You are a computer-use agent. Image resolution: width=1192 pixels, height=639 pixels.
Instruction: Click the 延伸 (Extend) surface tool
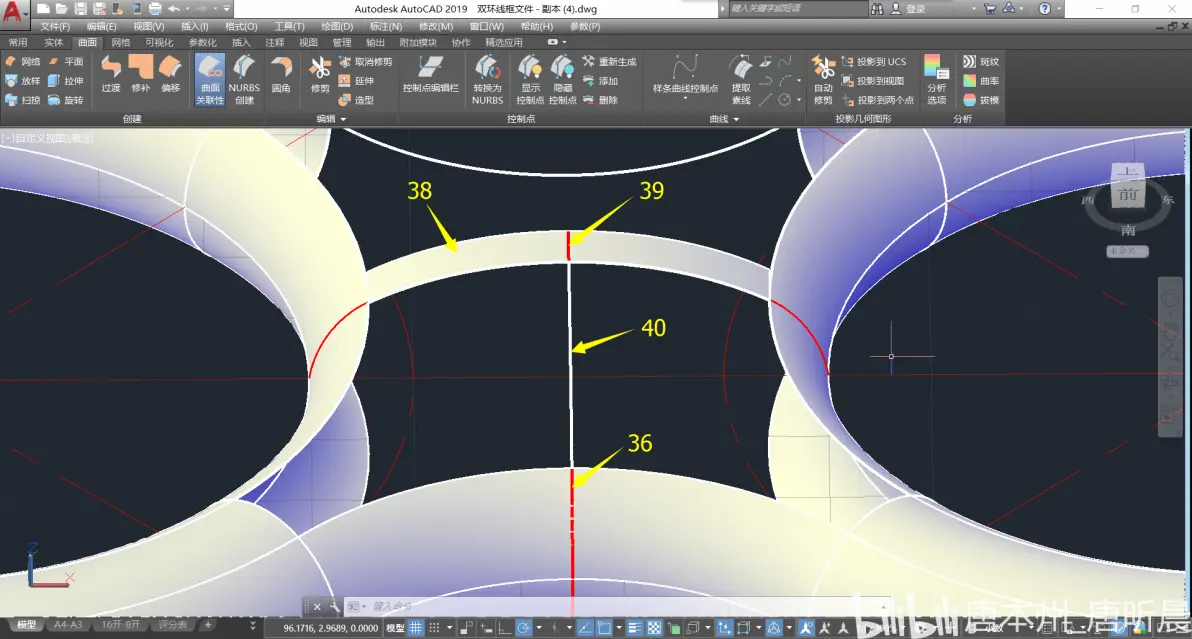(357, 81)
